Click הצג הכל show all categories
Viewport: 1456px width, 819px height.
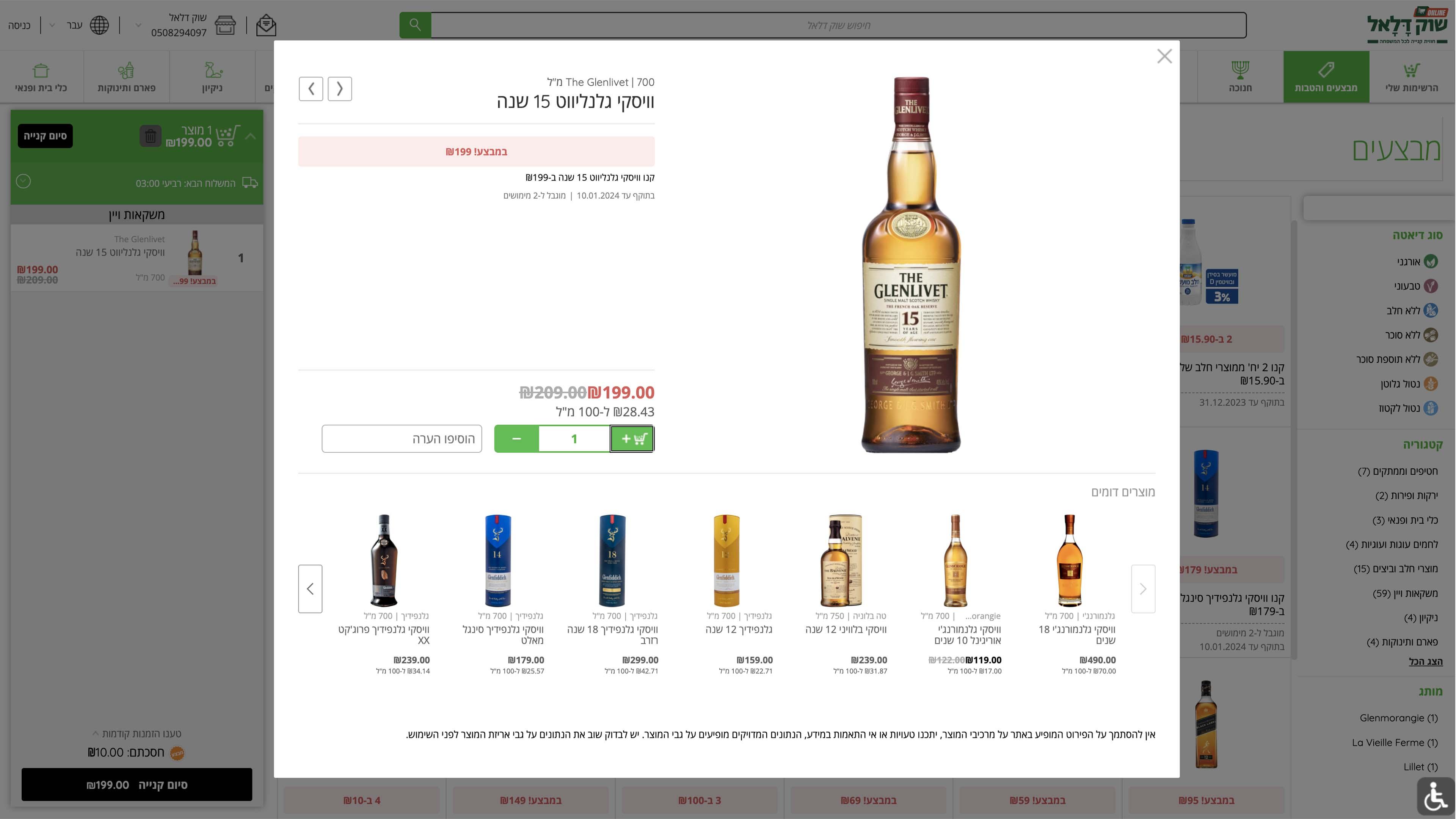coord(1426,661)
